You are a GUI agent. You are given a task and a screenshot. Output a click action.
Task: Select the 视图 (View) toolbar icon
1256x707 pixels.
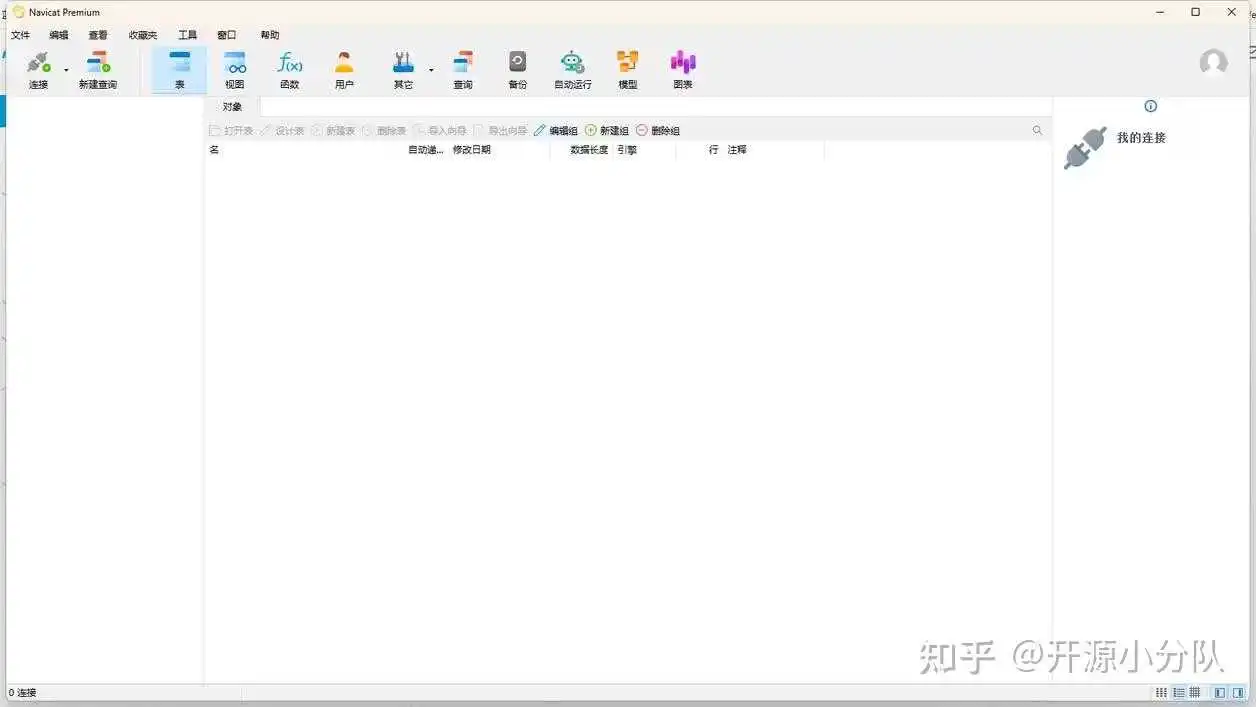[x=234, y=69]
